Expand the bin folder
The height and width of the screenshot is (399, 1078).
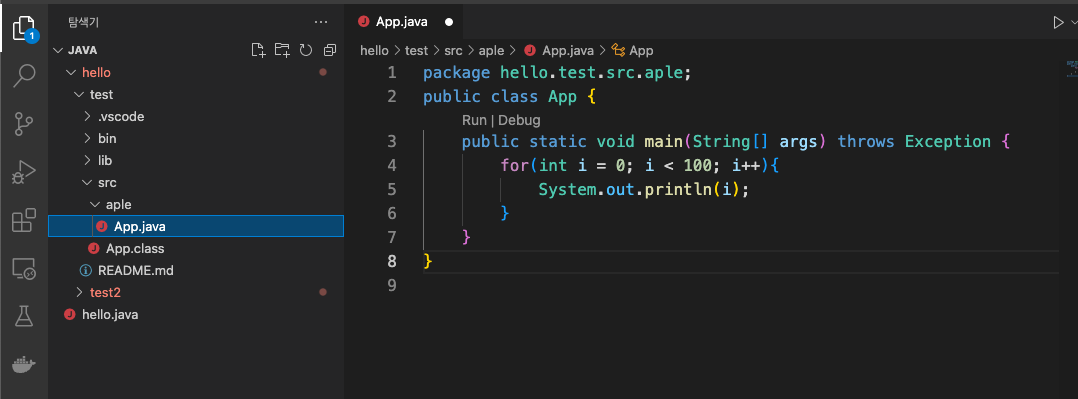coord(87,138)
